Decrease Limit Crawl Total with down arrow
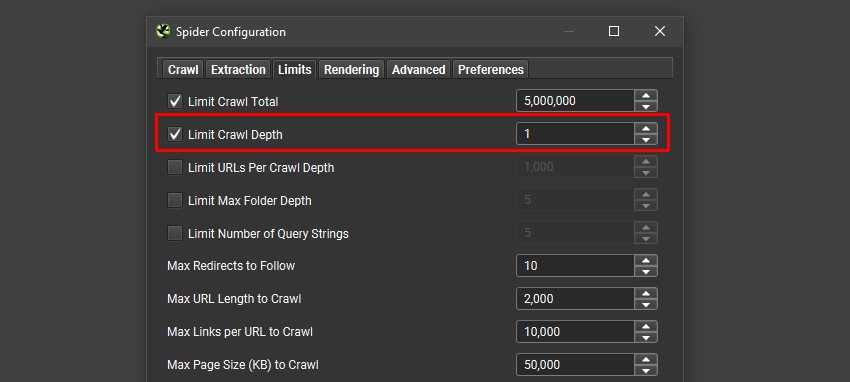850x382 pixels. point(646,106)
